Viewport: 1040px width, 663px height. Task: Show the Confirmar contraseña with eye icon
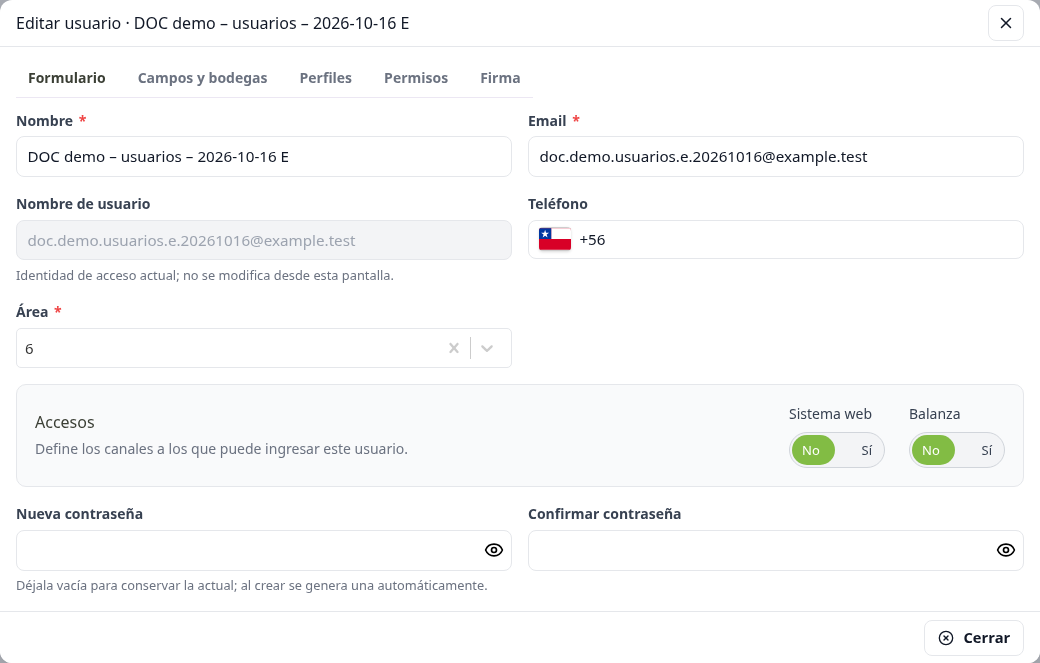coord(1006,550)
